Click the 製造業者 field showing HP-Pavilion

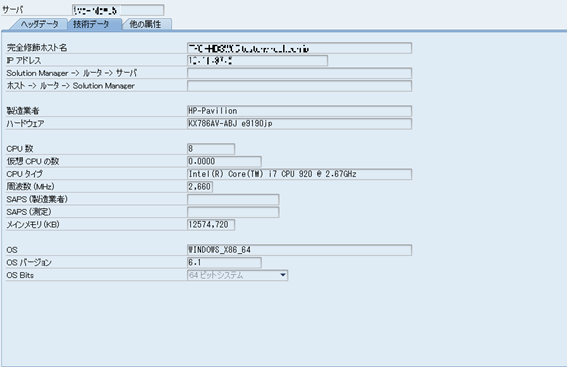299,111
